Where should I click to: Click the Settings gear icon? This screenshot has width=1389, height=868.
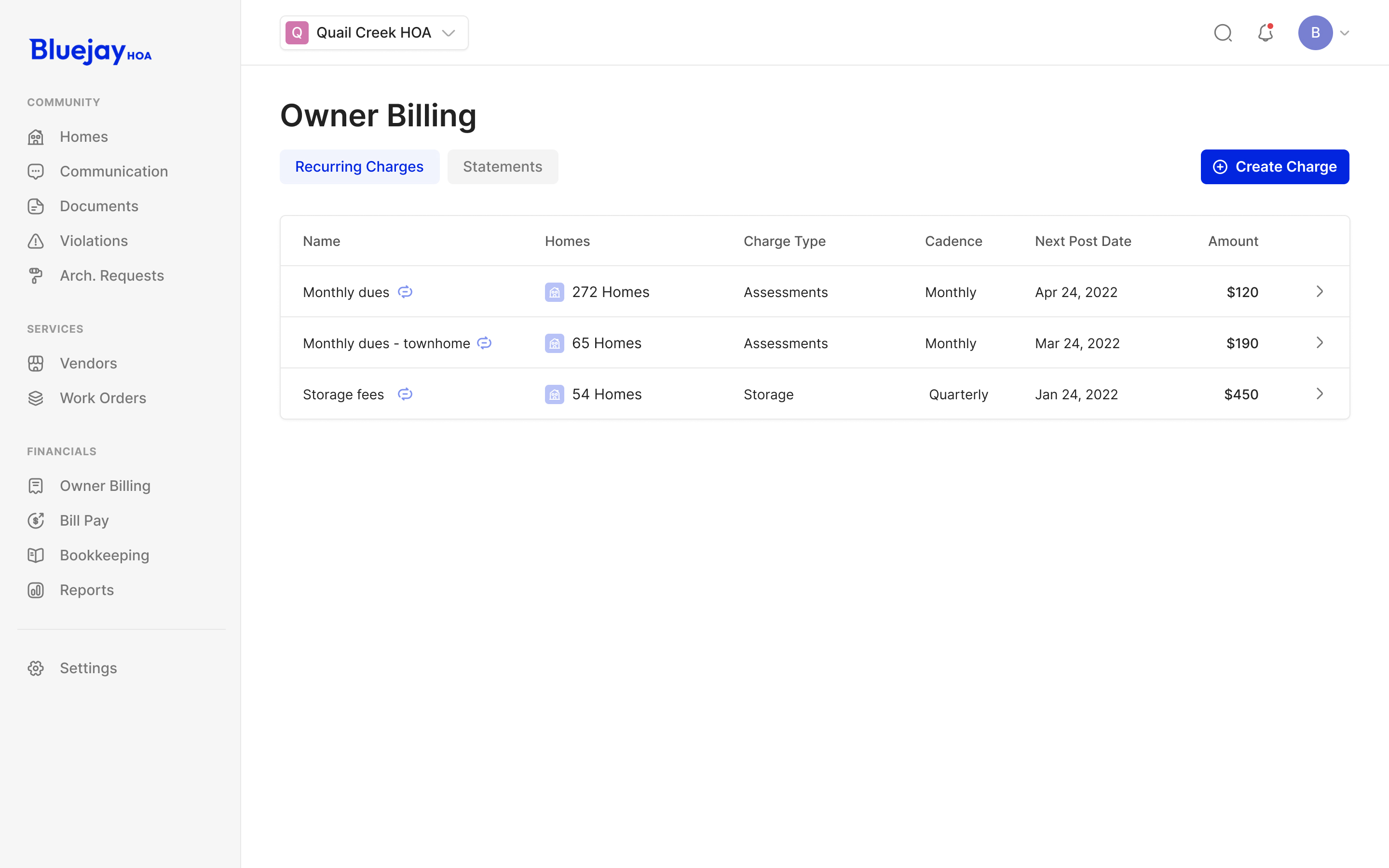pyautogui.click(x=36, y=668)
